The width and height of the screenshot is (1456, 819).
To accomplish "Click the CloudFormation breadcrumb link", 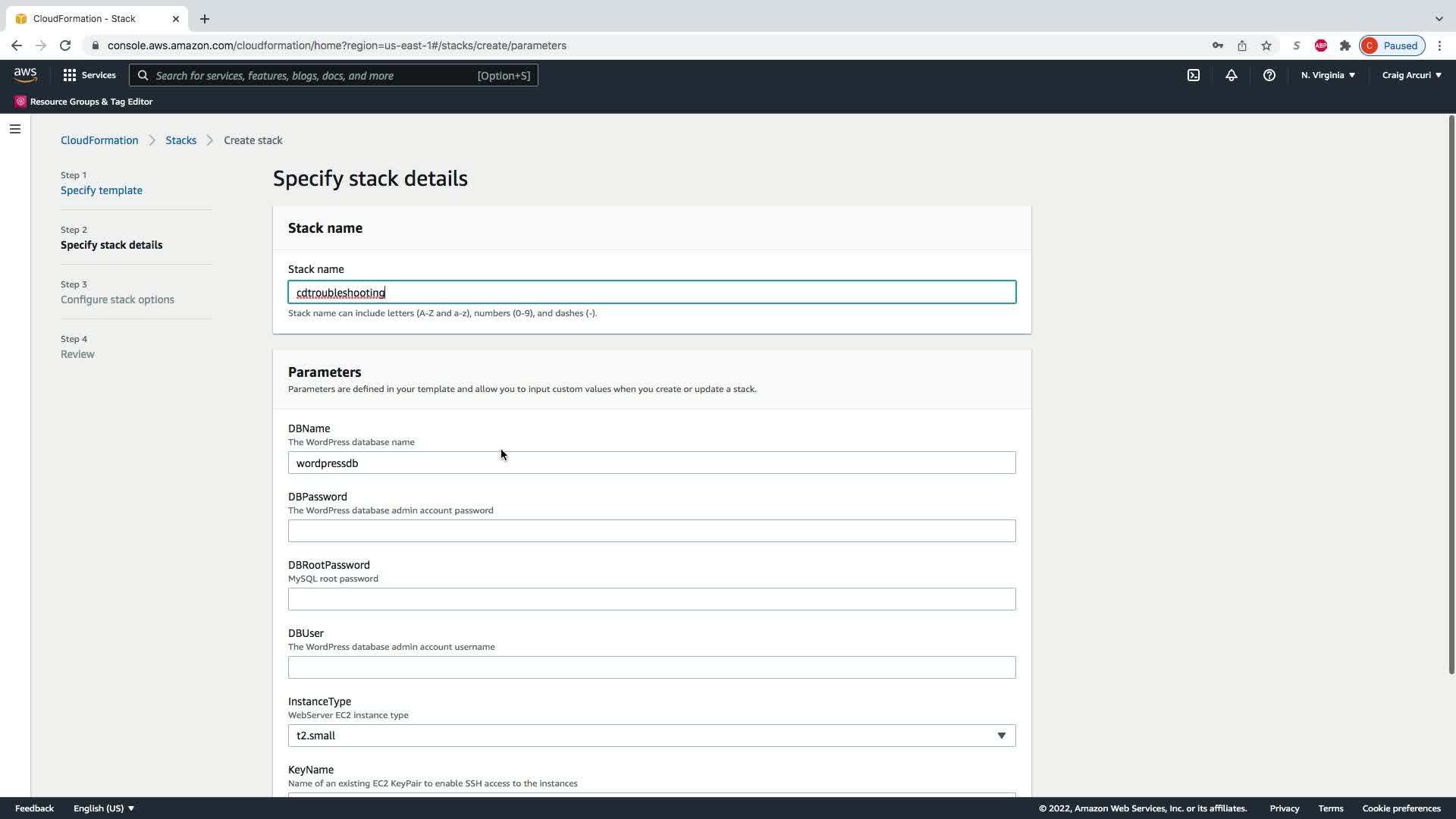I will pyautogui.click(x=99, y=140).
